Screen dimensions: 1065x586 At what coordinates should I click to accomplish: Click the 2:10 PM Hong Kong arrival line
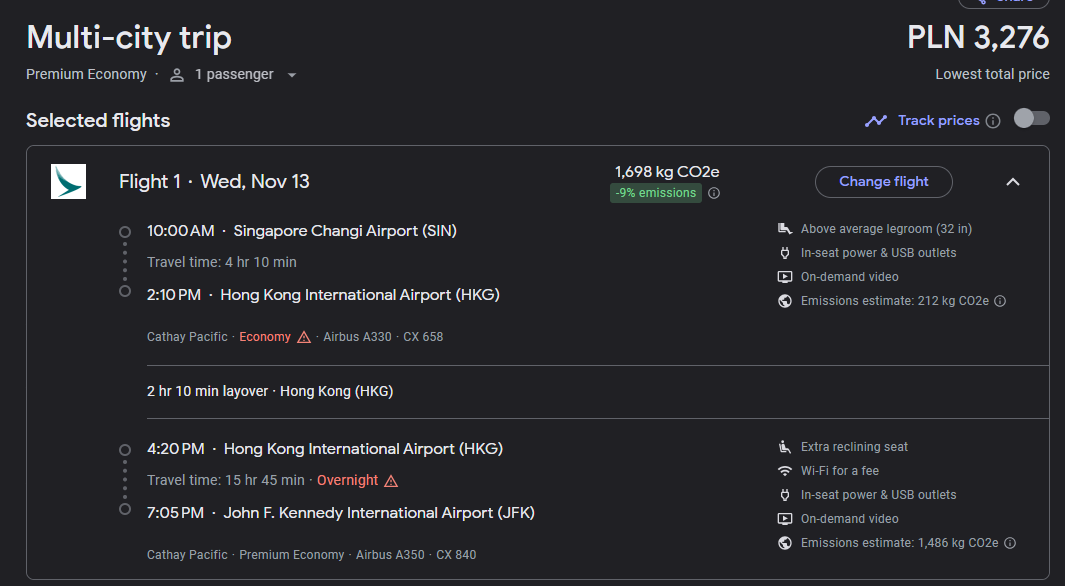[323, 295]
